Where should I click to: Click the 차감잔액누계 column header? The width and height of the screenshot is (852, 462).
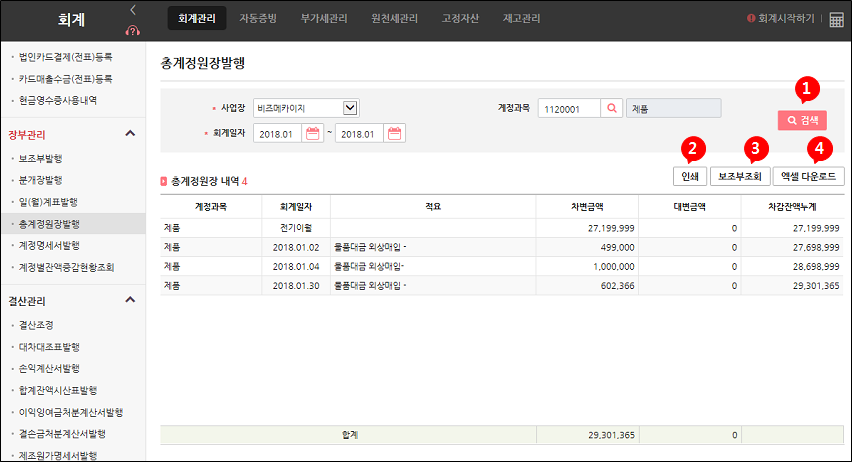(792, 207)
